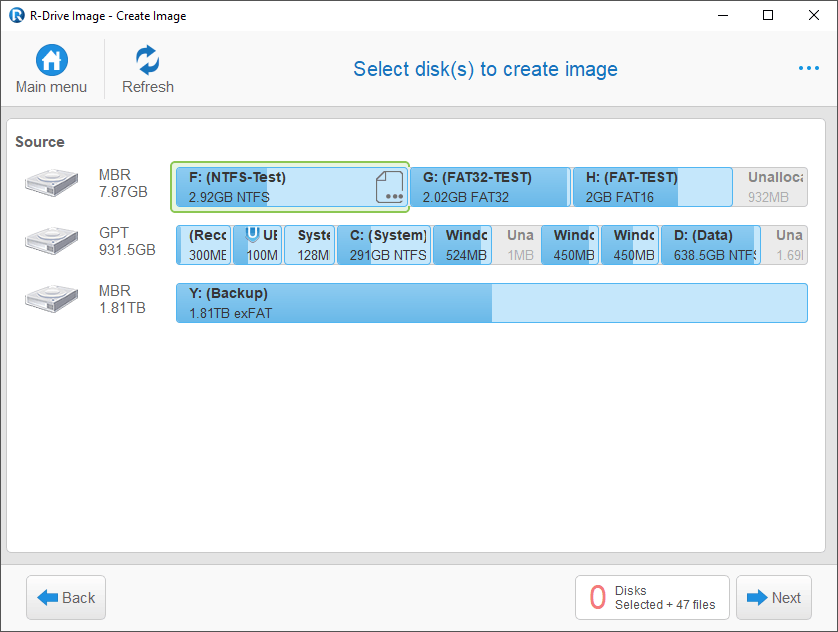The height and width of the screenshot is (632, 838).
Task: Select the 7.87GB MBR disk icon
Action: 51,183
